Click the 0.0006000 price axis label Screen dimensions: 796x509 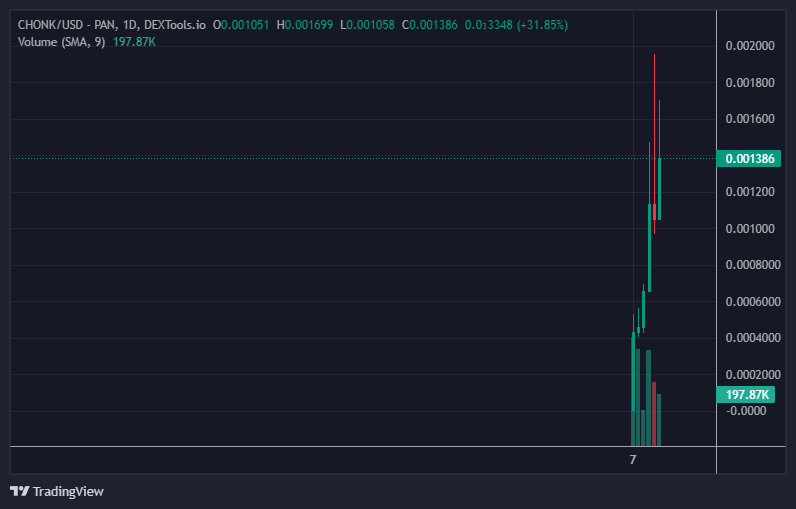pos(753,301)
